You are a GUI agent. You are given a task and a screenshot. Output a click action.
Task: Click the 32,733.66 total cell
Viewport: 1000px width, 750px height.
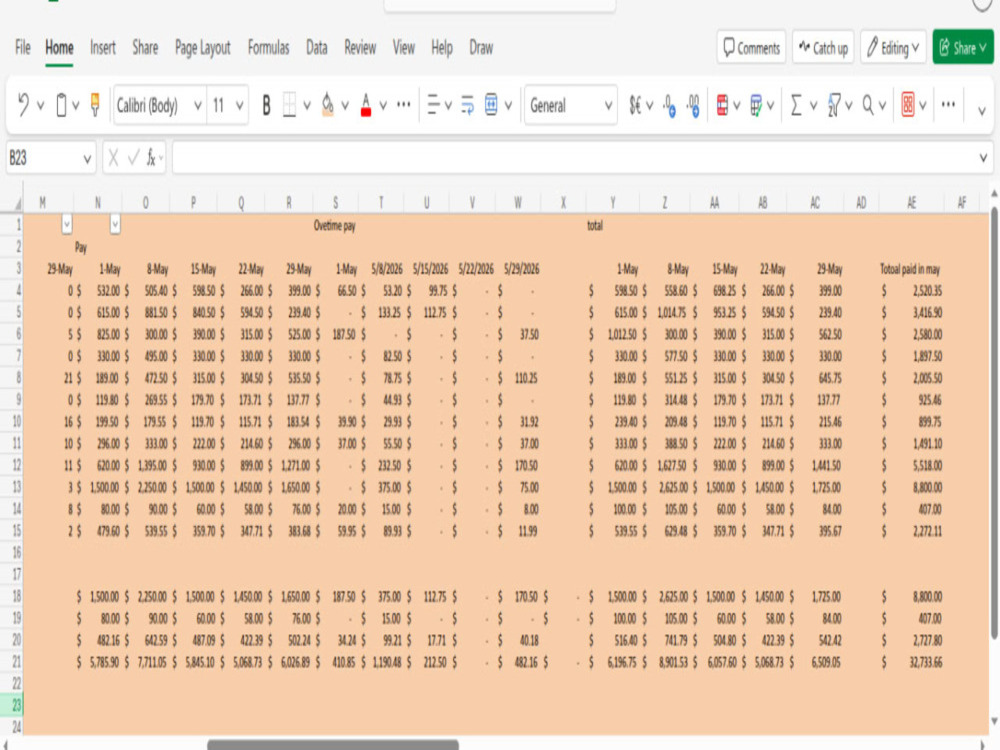point(925,662)
